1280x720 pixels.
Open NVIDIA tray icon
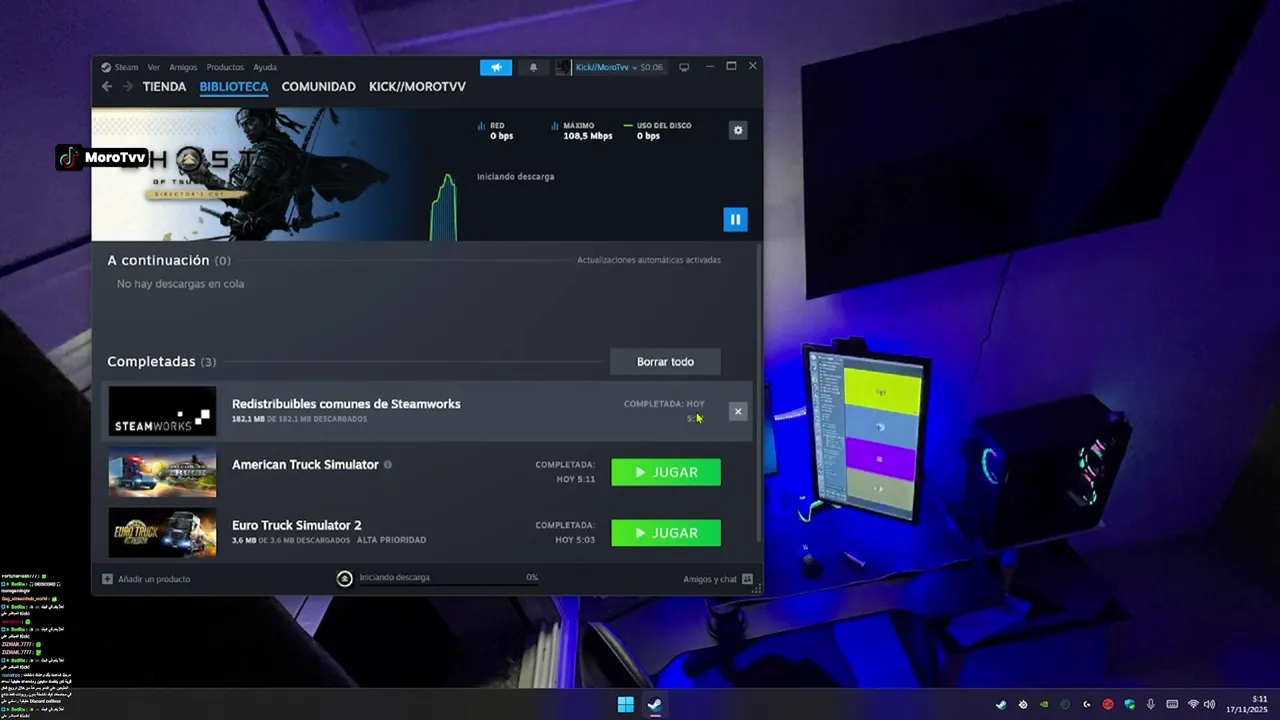(x=1044, y=705)
